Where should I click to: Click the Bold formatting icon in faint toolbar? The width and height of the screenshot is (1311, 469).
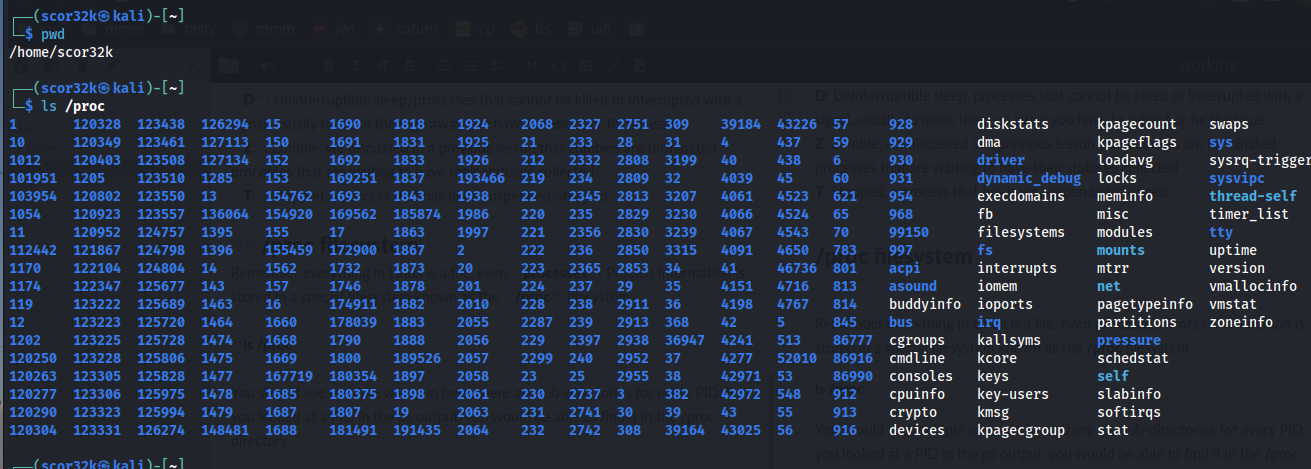point(329,65)
